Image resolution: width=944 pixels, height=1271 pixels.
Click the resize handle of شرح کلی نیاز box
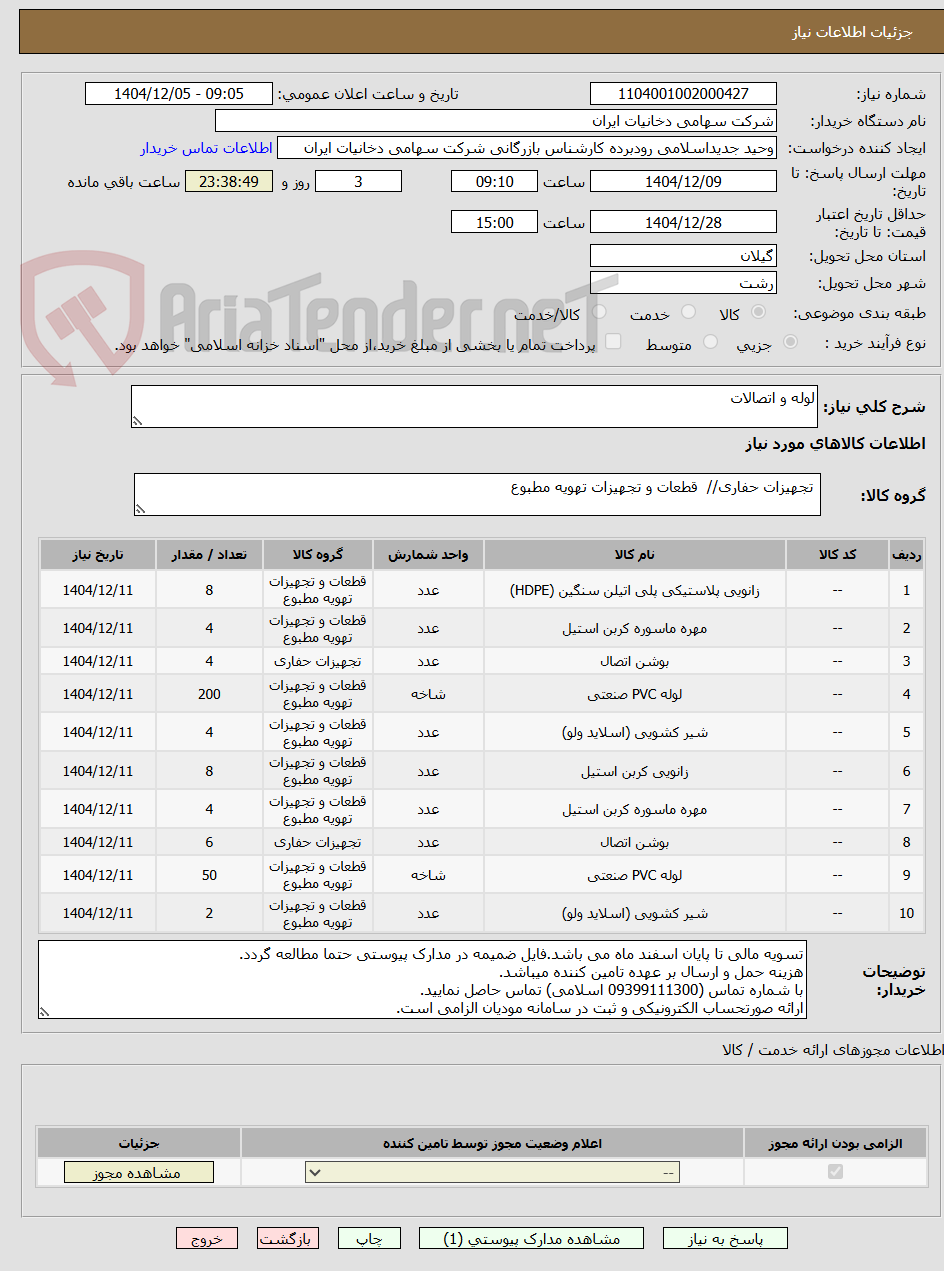(x=137, y=422)
